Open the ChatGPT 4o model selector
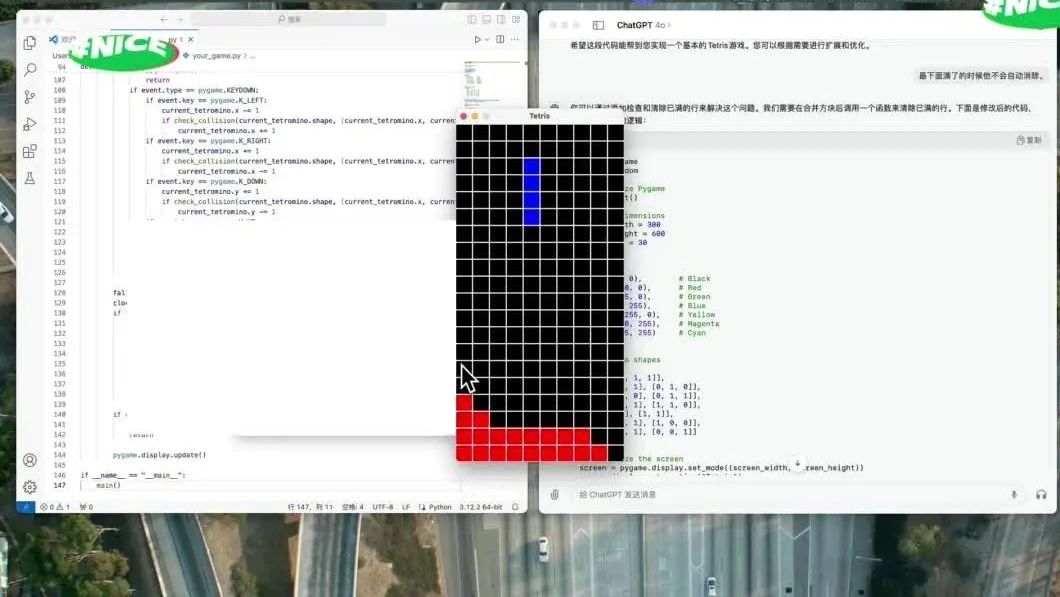1060x597 pixels. coord(644,25)
